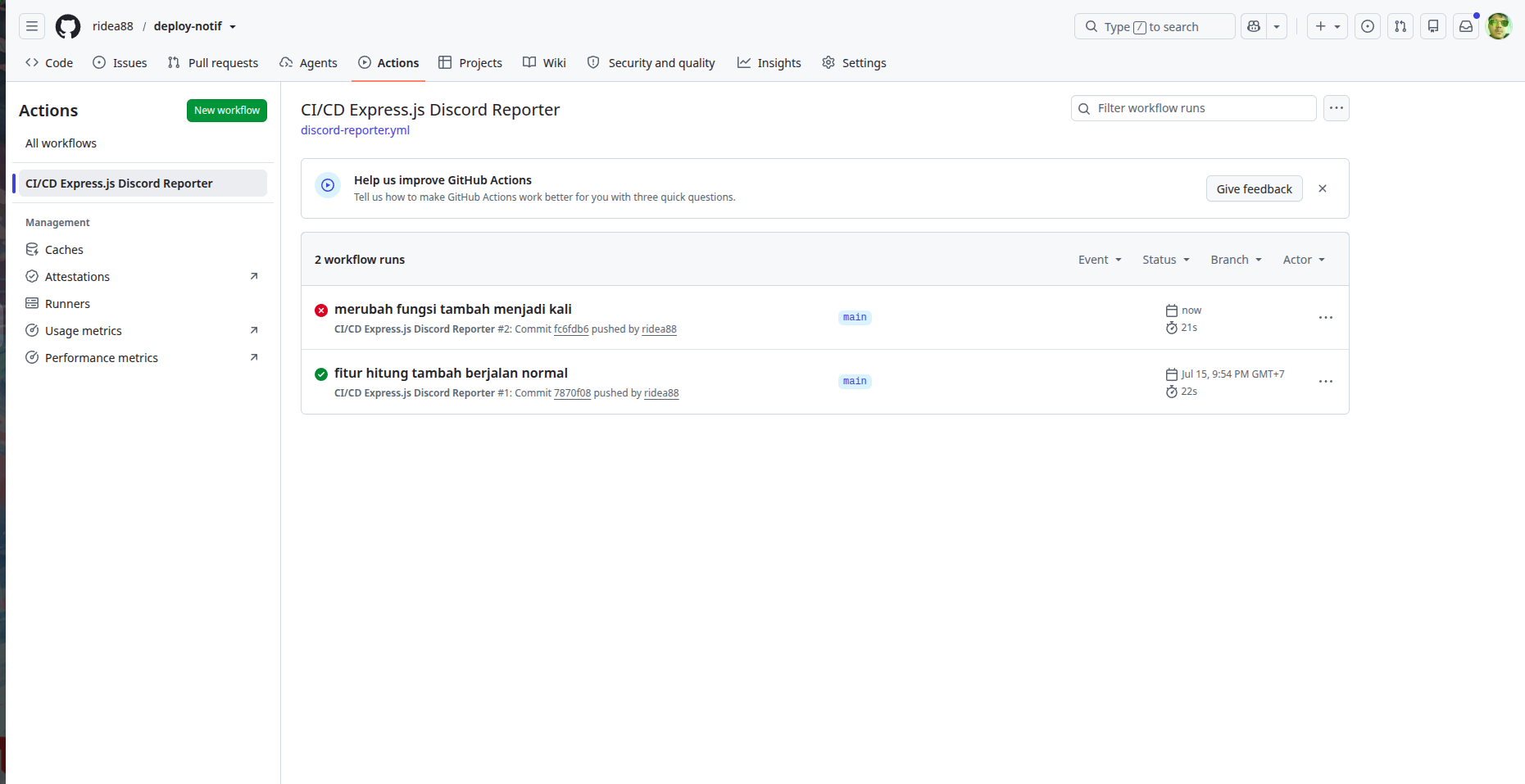The width and height of the screenshot is (1525, 784).
Task: Select CI/CD Express.js Discord Reporter workflow in sidebar
Action: coord(143,184)
